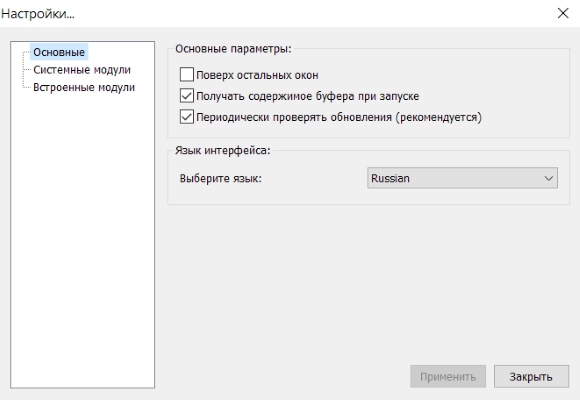Viewport: 580px width, 400px height.
Task: Click the Поверх остальных окон label text
Action: coord(257,75)
